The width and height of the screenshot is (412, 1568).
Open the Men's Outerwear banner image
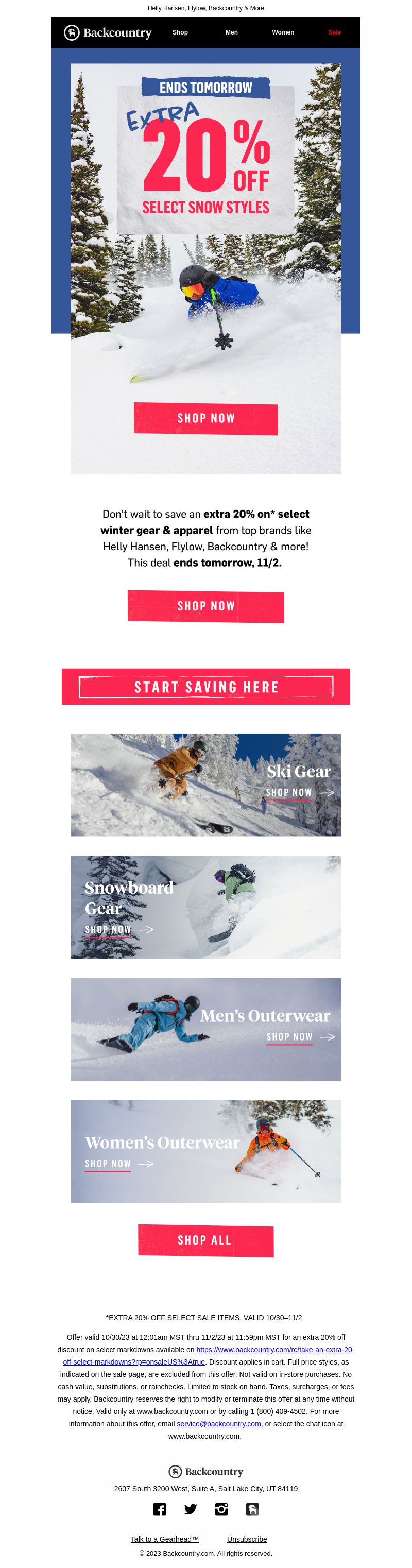(x=205, y=1029)
